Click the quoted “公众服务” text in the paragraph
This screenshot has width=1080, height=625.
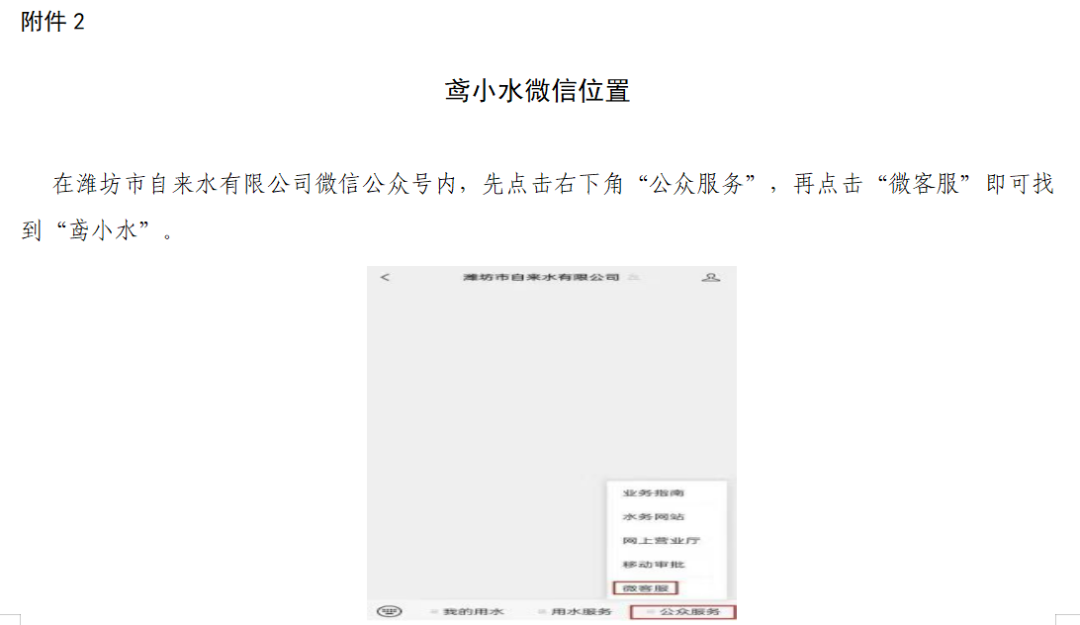[697, 183]
